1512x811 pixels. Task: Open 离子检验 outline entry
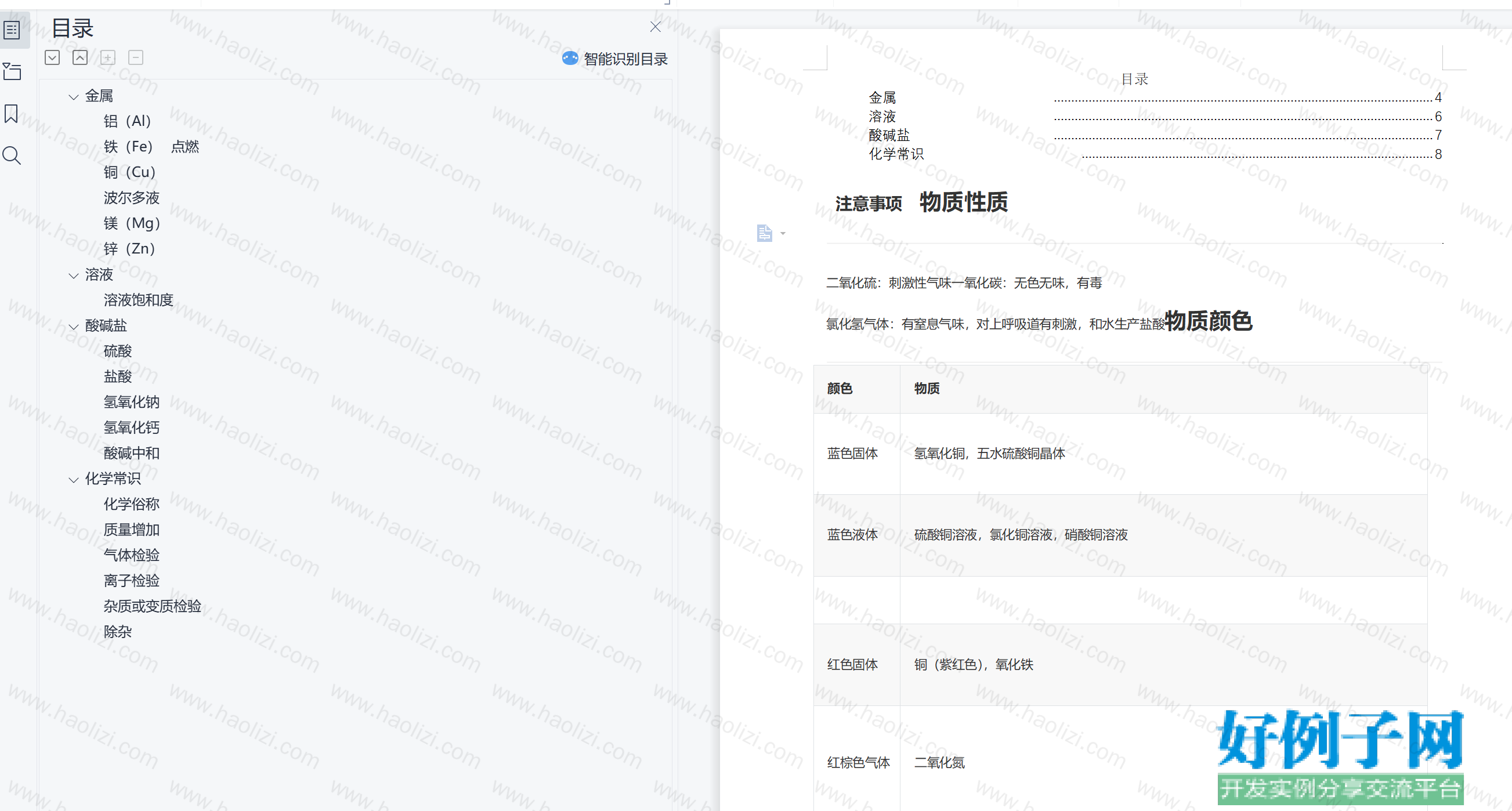132,580
